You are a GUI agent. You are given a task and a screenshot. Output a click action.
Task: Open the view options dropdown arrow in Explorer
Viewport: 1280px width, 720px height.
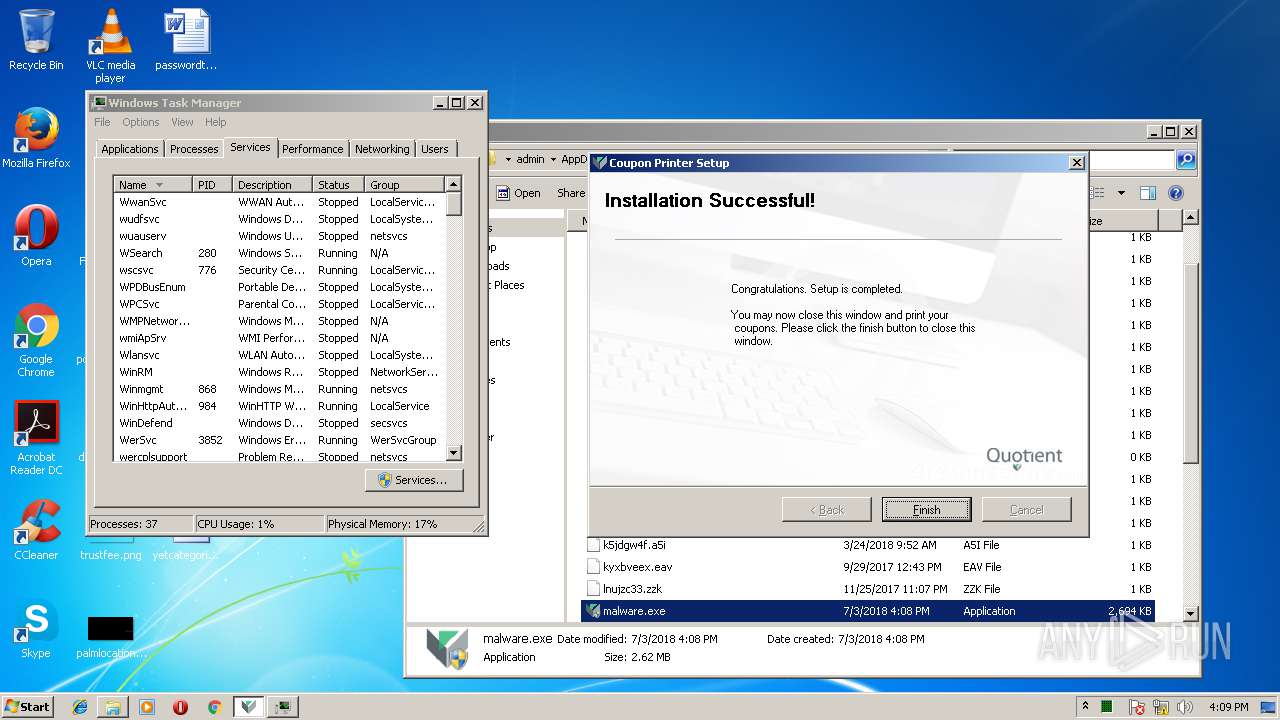coord(1121,193)
